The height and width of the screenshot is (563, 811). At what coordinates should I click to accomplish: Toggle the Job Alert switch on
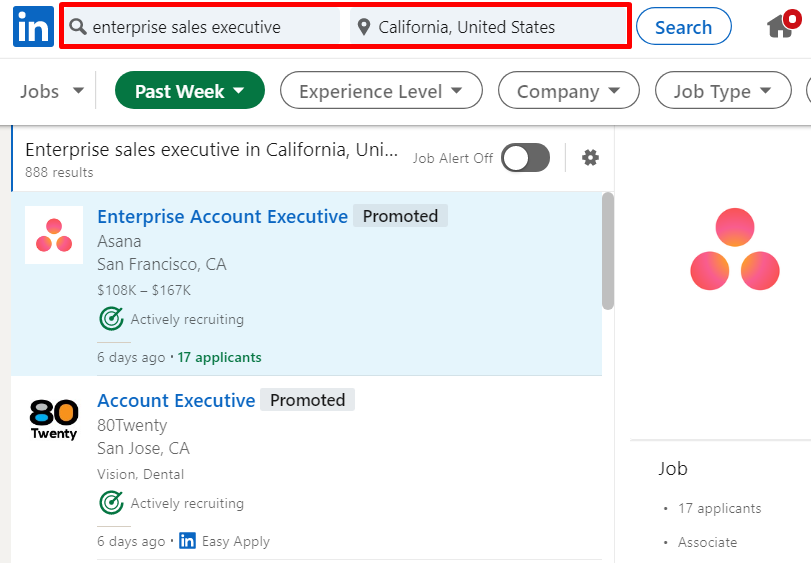point(525,157)
